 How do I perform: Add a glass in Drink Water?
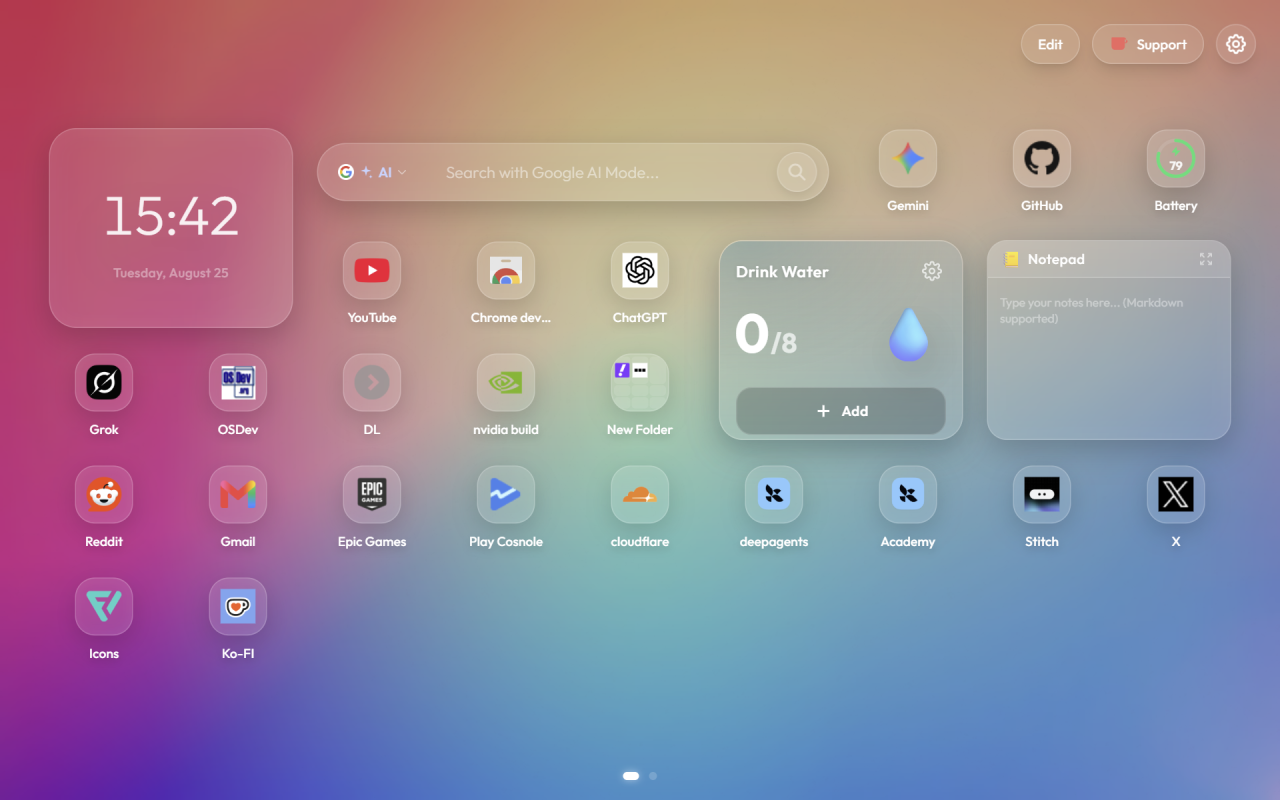[841, 411]
